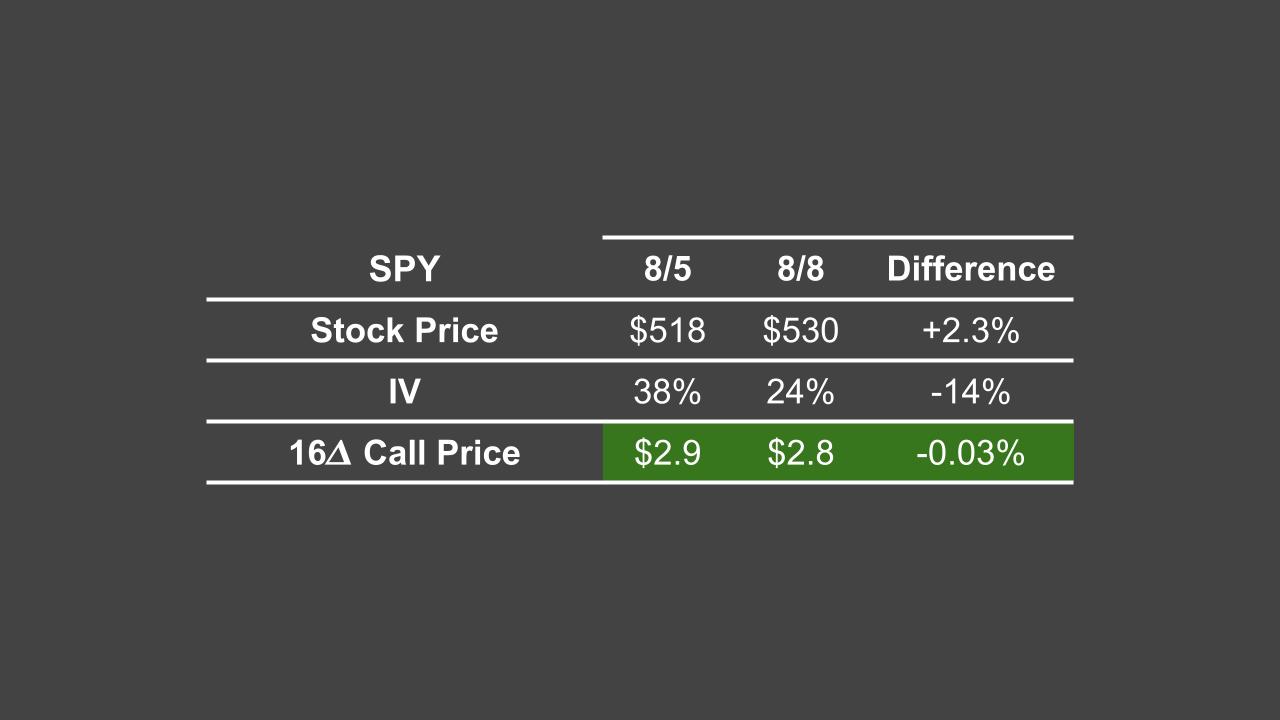The width and height of the screenshot is (1280, 720).
Task: Select the 24% IV value
Action: point(800,392)
